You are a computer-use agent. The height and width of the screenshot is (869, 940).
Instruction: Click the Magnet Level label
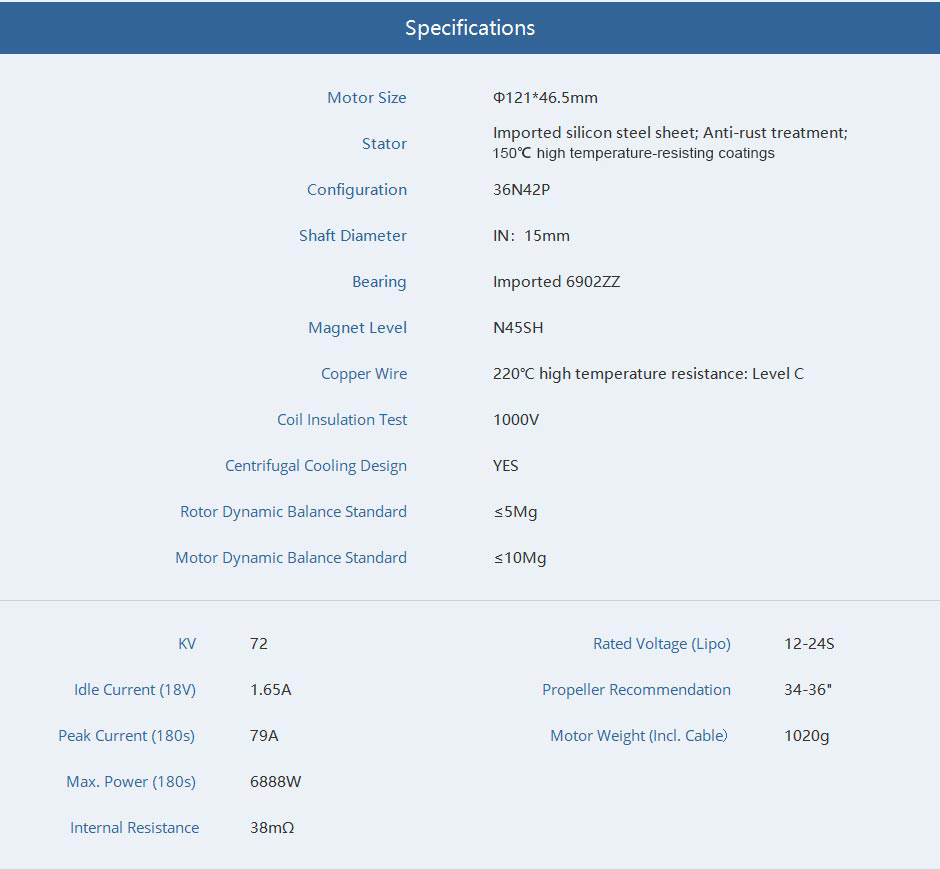point(357,328)
